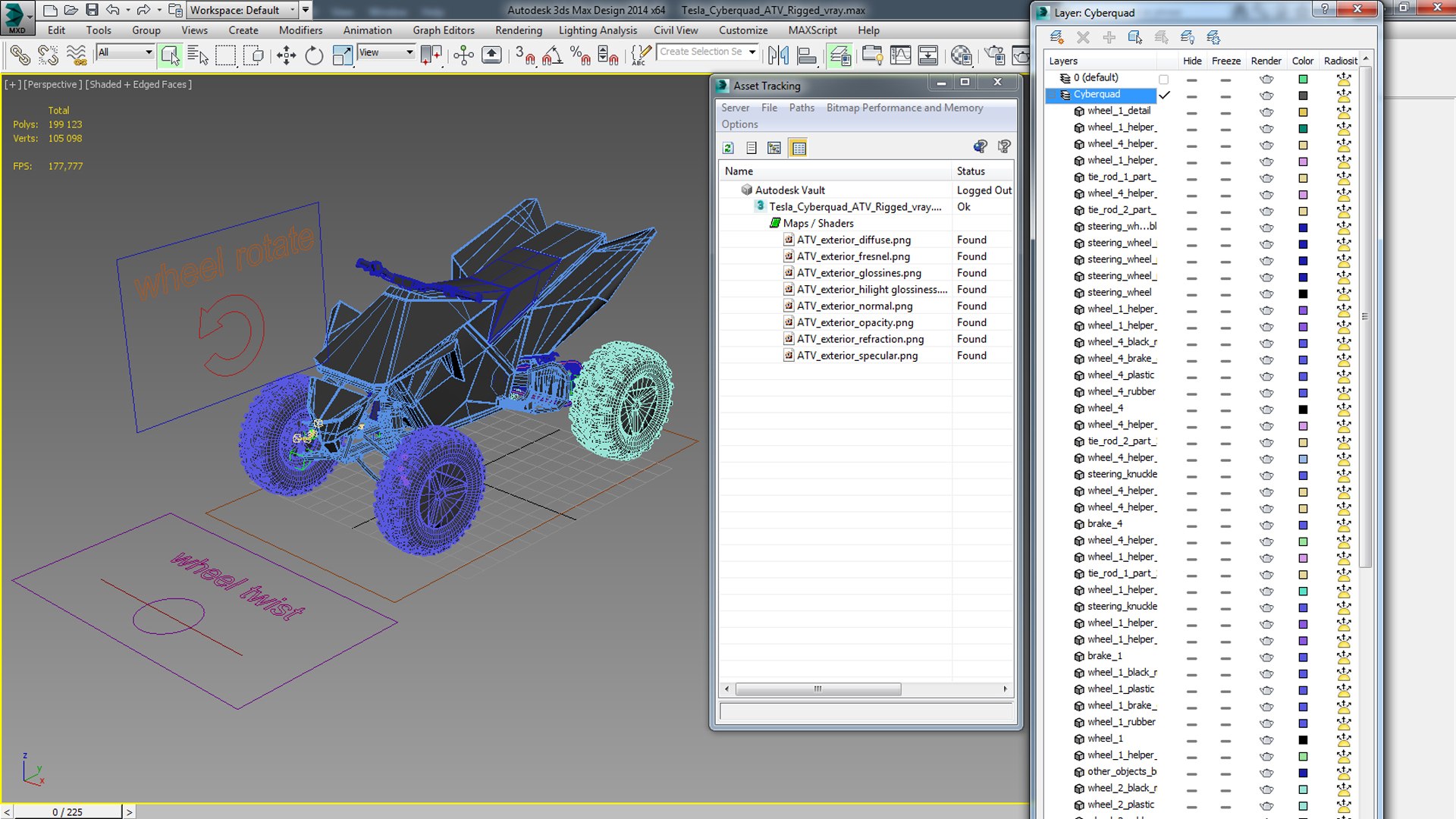Click the Align tool icon
The height and width of the screenshot is (819, 1456).
click(x=806, y=55)
